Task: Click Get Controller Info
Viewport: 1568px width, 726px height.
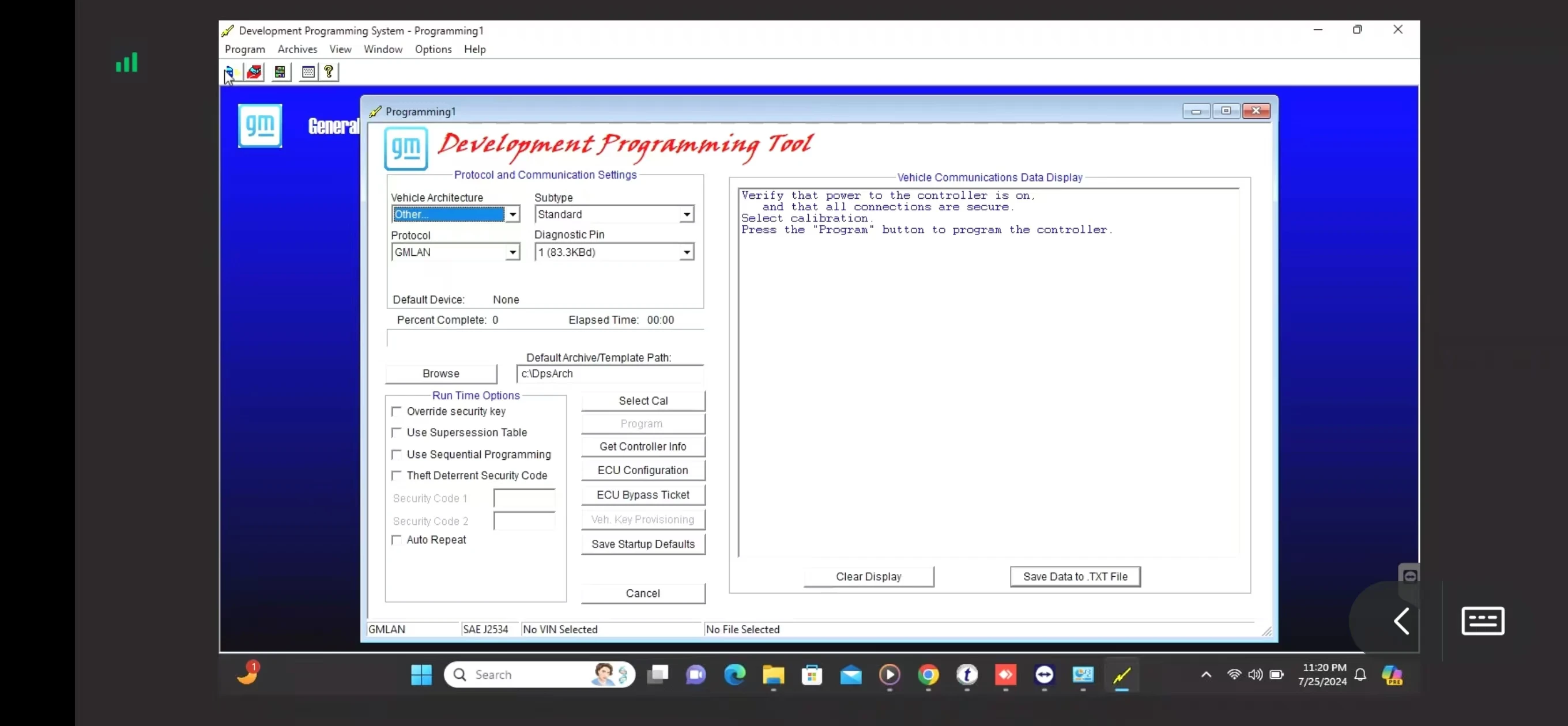Action: coord(643,447)
